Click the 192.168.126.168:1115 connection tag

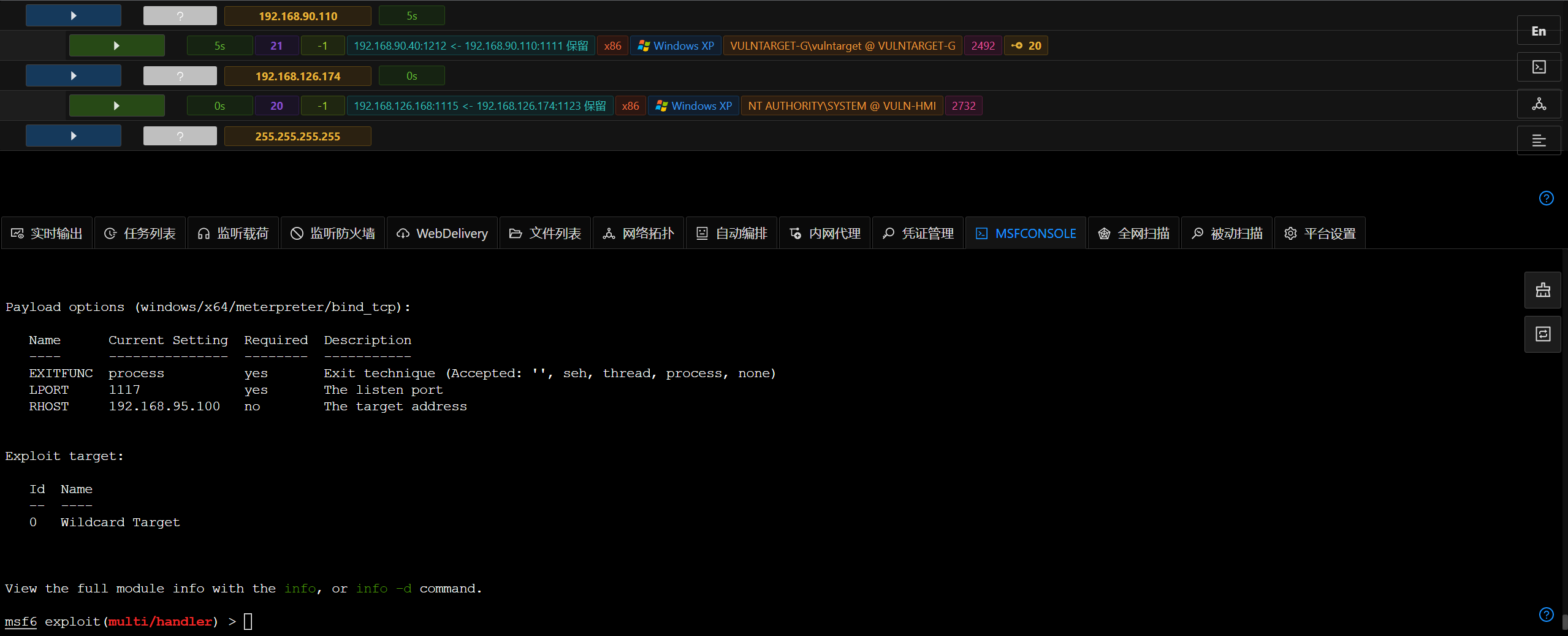(x=480, y=106)
